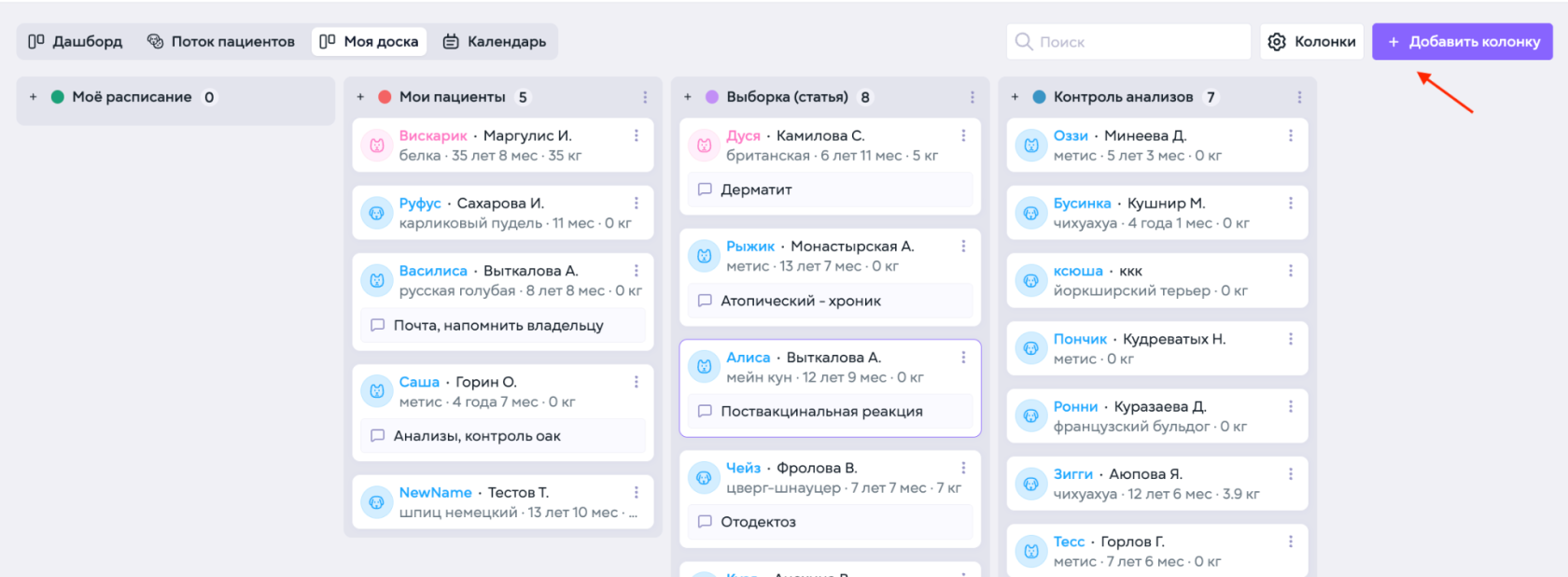Open options for Василиса card
The width and height of the screenshot is (1568, 577).
coord(637,271)
